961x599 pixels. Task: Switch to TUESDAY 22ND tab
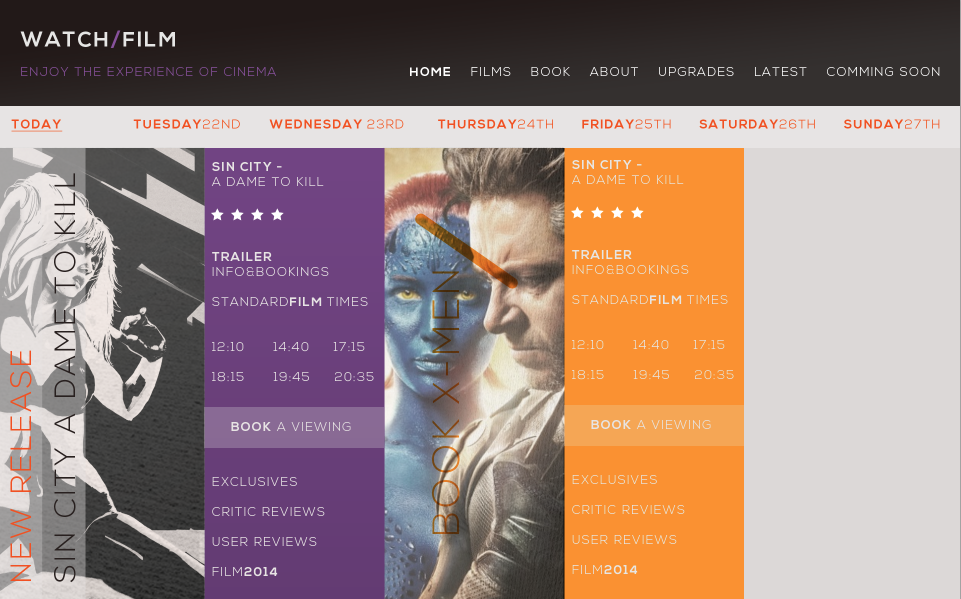click(187, 124)
